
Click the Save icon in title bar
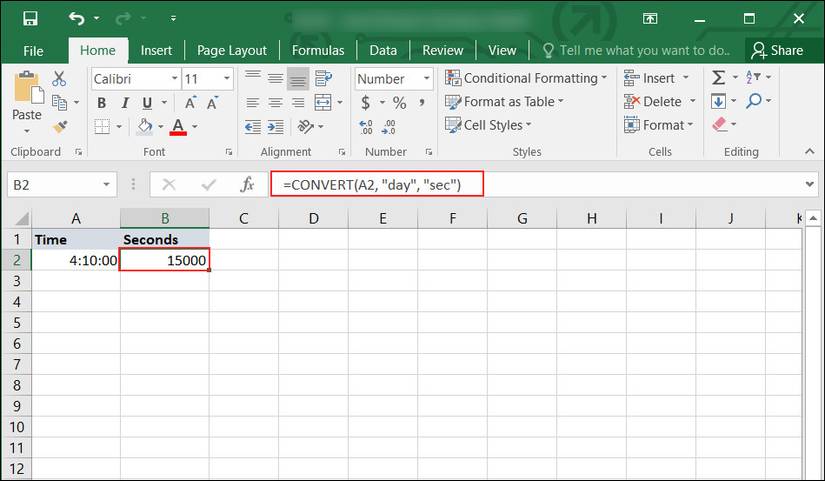30,19
